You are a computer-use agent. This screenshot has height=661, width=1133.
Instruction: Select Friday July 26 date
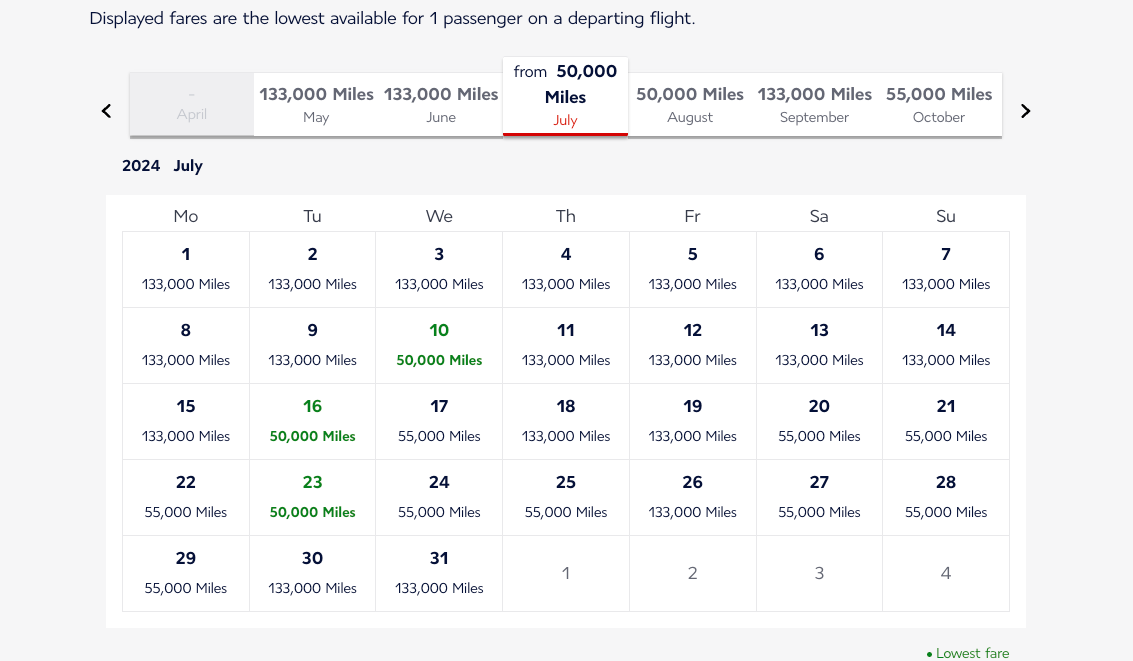click(693, 497)
